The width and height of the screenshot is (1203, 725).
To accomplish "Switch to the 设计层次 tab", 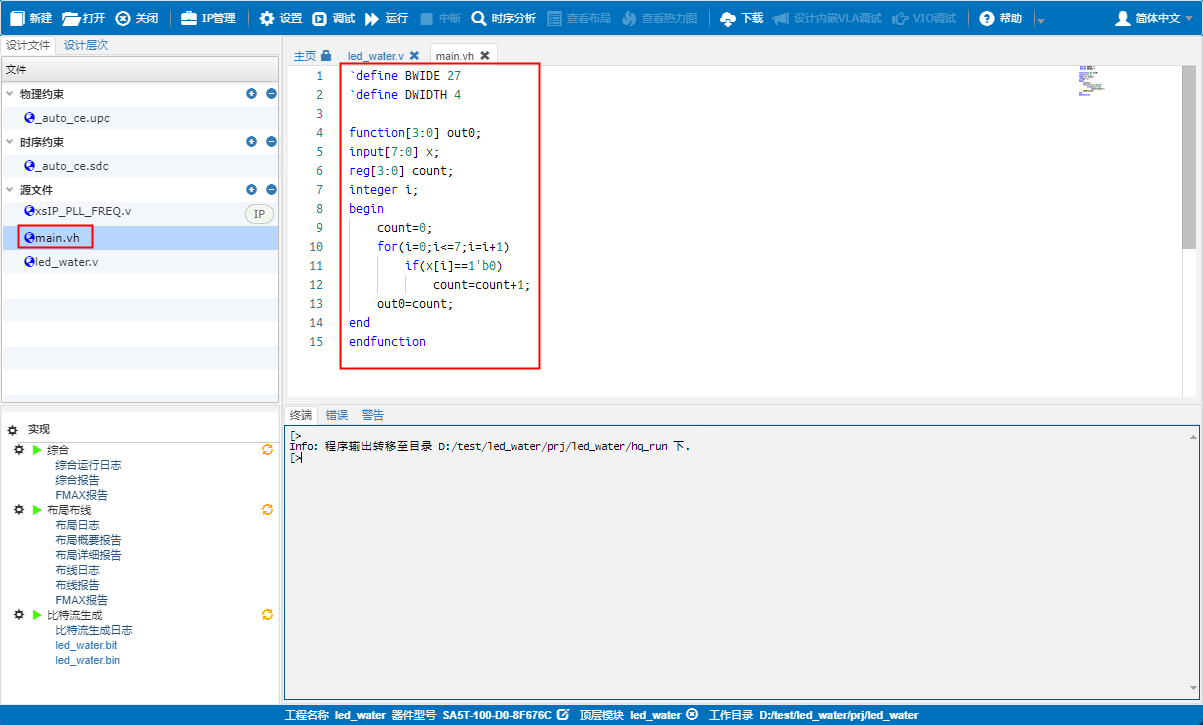I will point(86,44).
